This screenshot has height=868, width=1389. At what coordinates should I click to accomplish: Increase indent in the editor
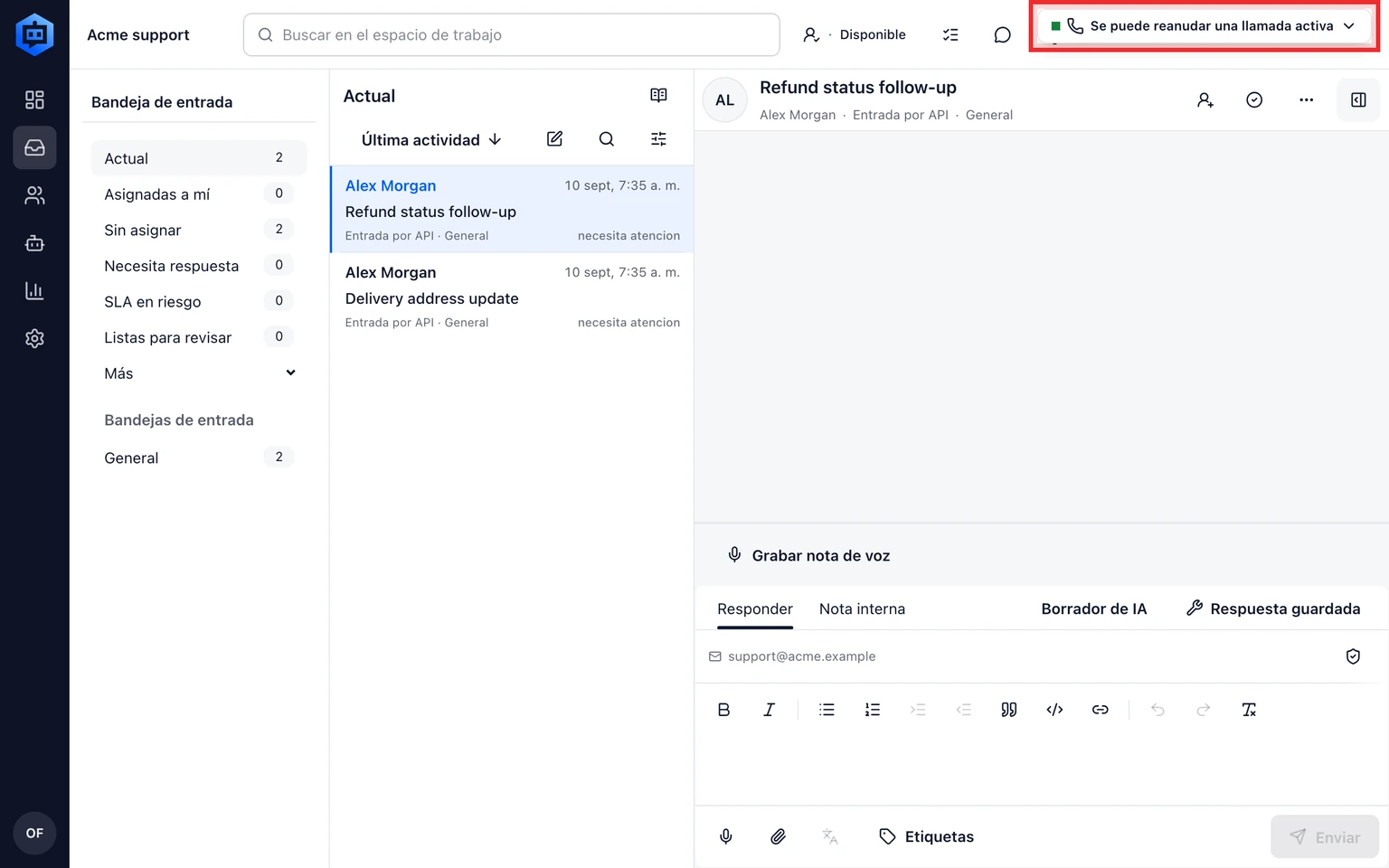pyautogui.click(x=918, y=710)
